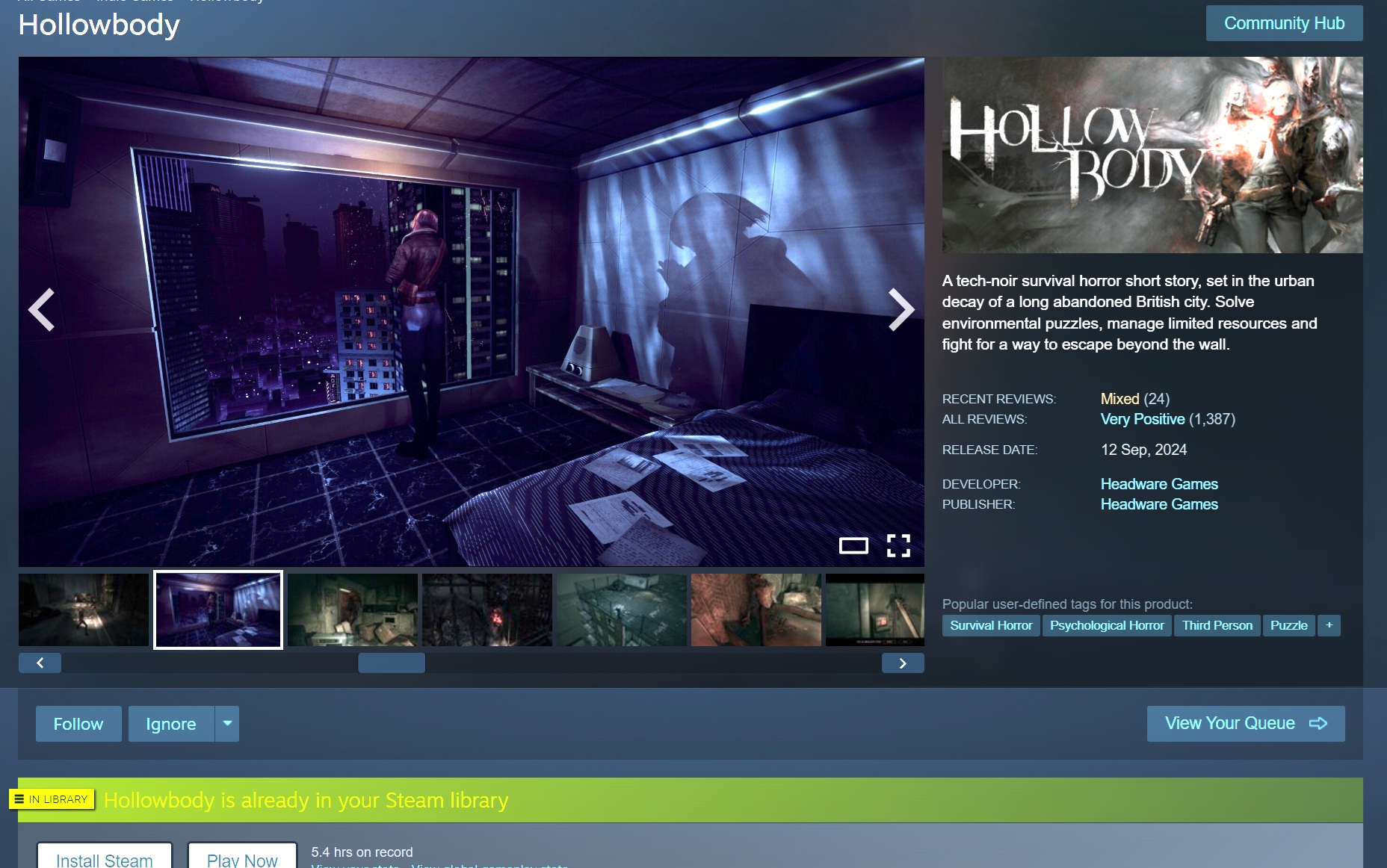This screenshot has width=1387, height=868.
Task: Click the game description paragraph
Action: click(x=1129, y=312)
